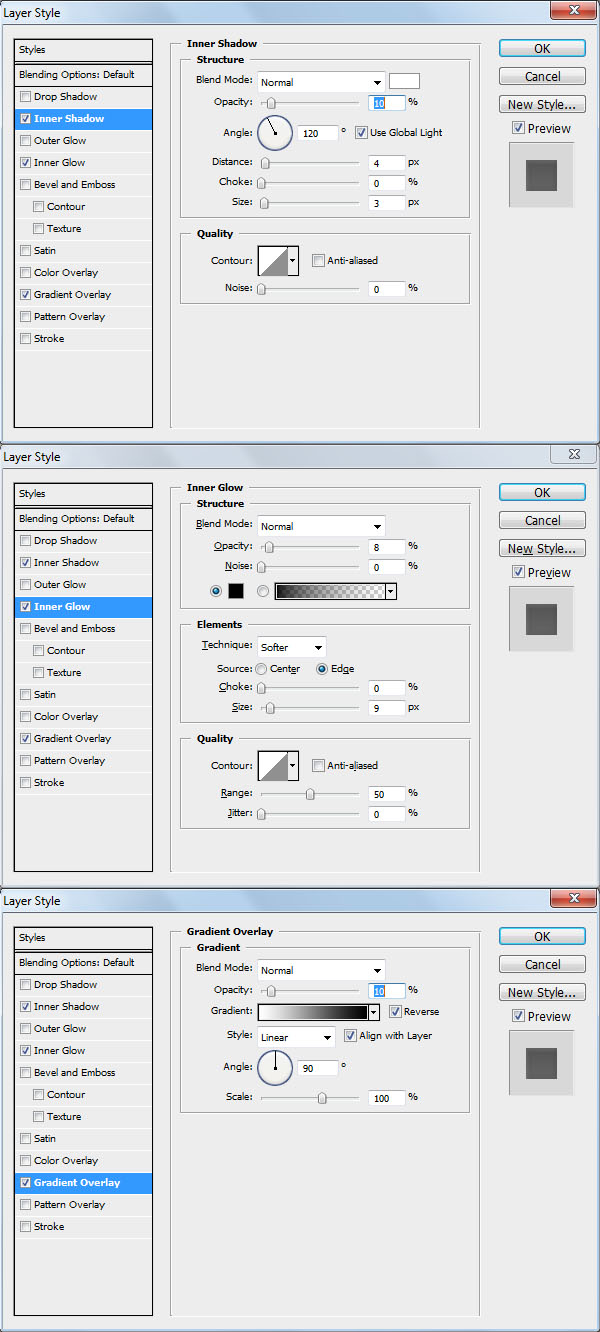This screenshot has width=600, height=1332.
Task: Select solid color radio button for Inner Glow
Action: (217, 591)
